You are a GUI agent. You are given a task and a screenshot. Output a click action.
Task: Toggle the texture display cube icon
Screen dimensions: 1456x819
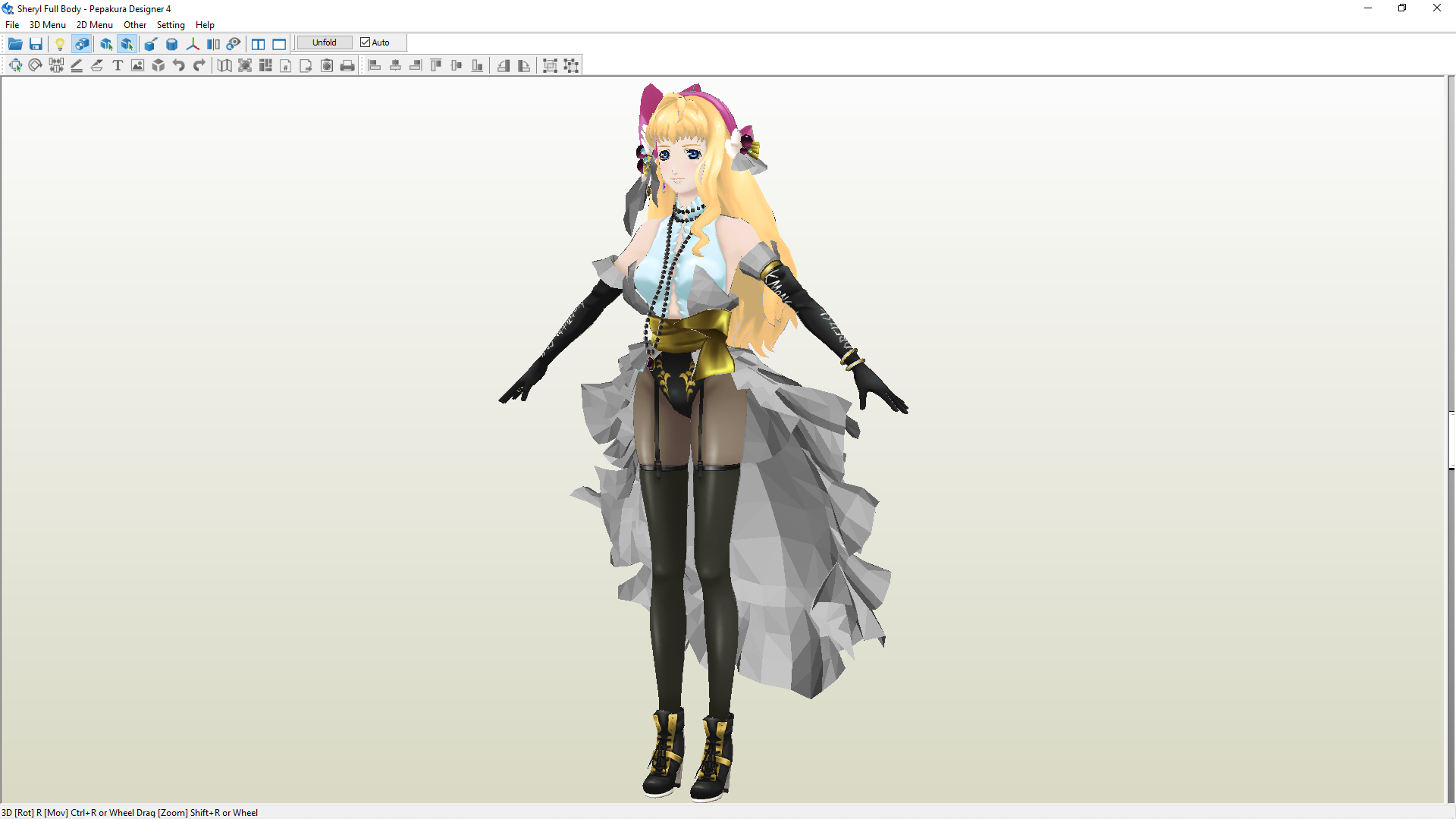[82, 43]
